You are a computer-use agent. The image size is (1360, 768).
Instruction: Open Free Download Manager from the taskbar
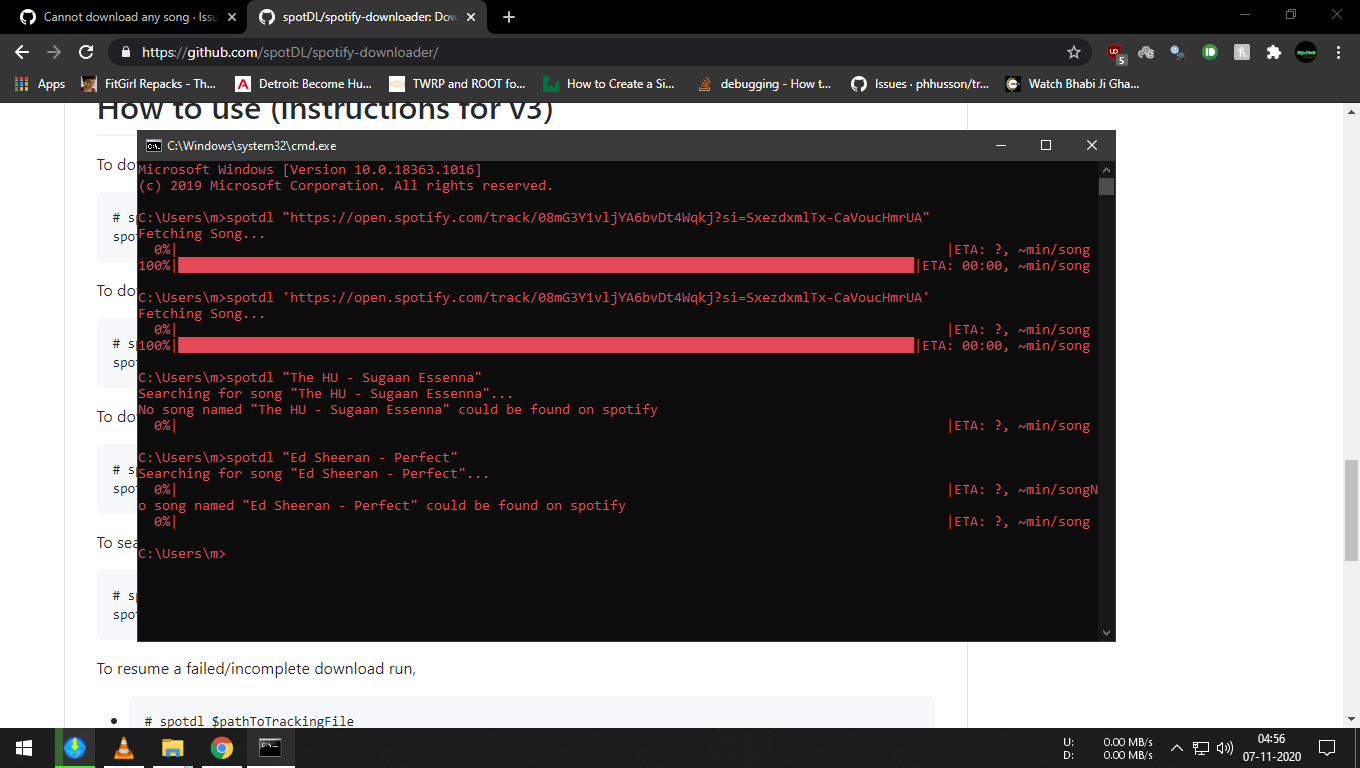point(75,748)
